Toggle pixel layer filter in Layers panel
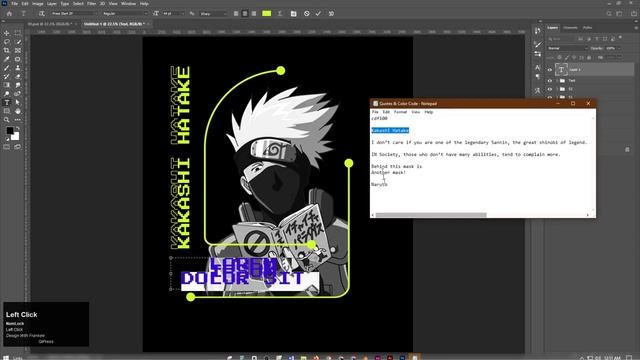Image resolution: width=640 pixels, height=360 pixels. coord(580,39)
